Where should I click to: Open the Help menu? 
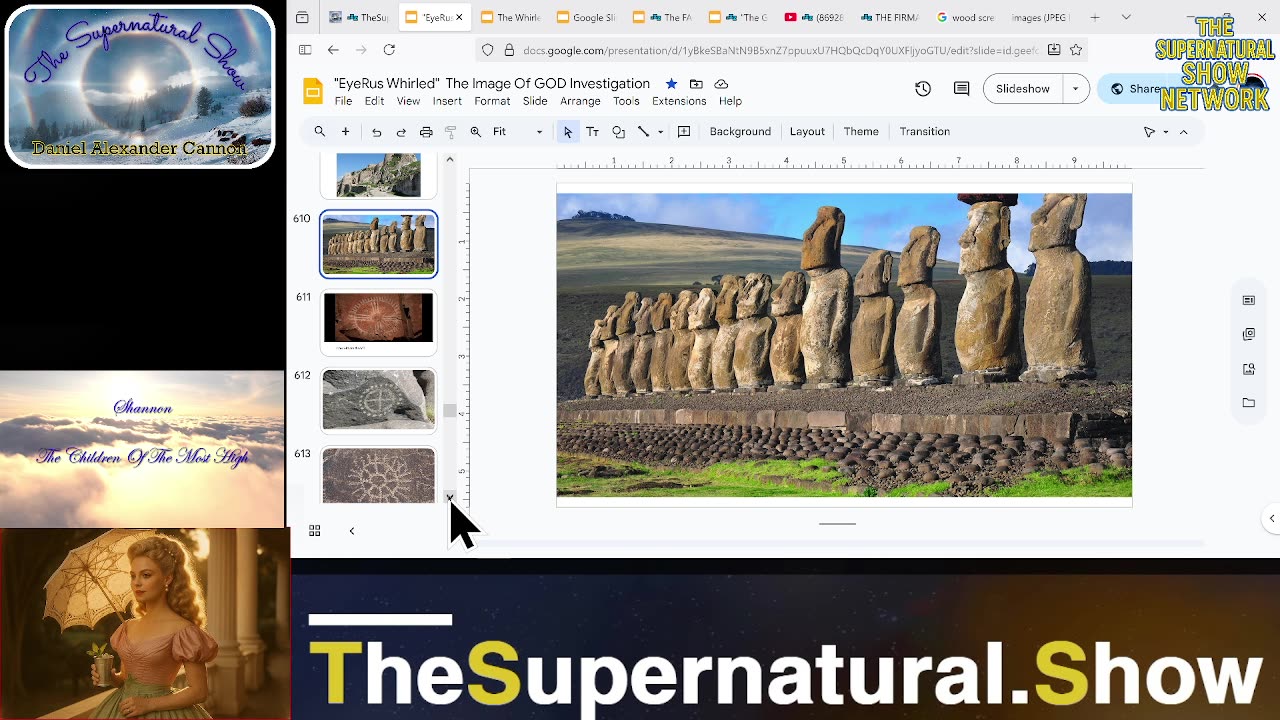coord(730,101)
